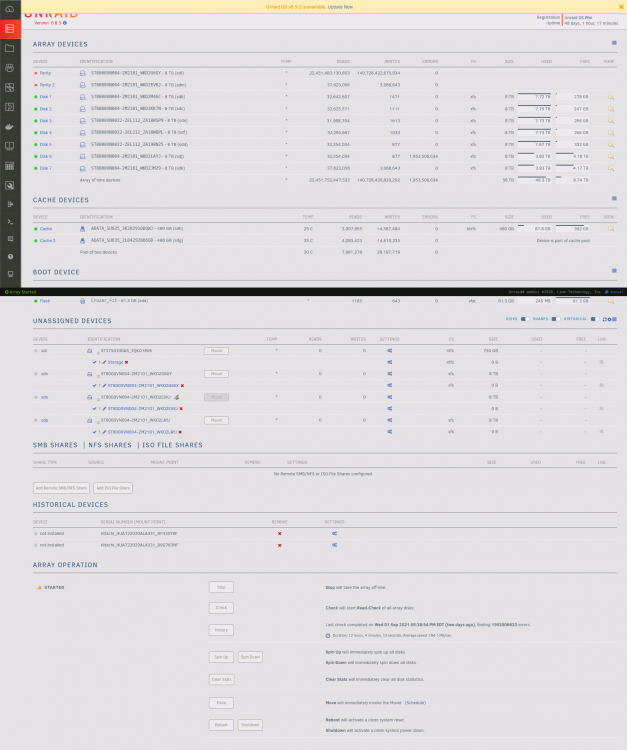This screenshot has height=750, width=627.
Task: Browse Cache via its view folder icon
Action: pos(611,229)
